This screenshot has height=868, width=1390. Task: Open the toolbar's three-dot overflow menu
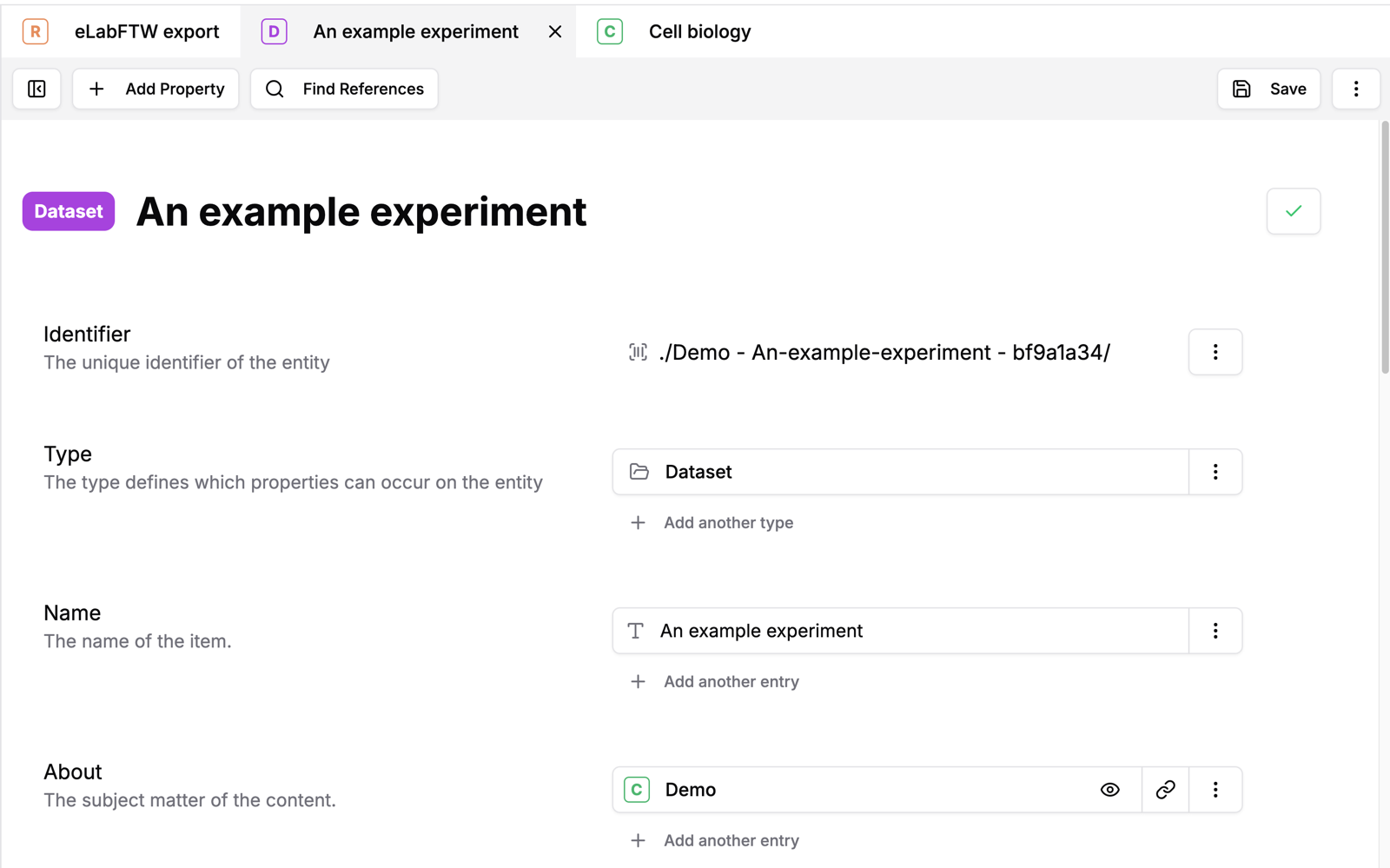1355,89
